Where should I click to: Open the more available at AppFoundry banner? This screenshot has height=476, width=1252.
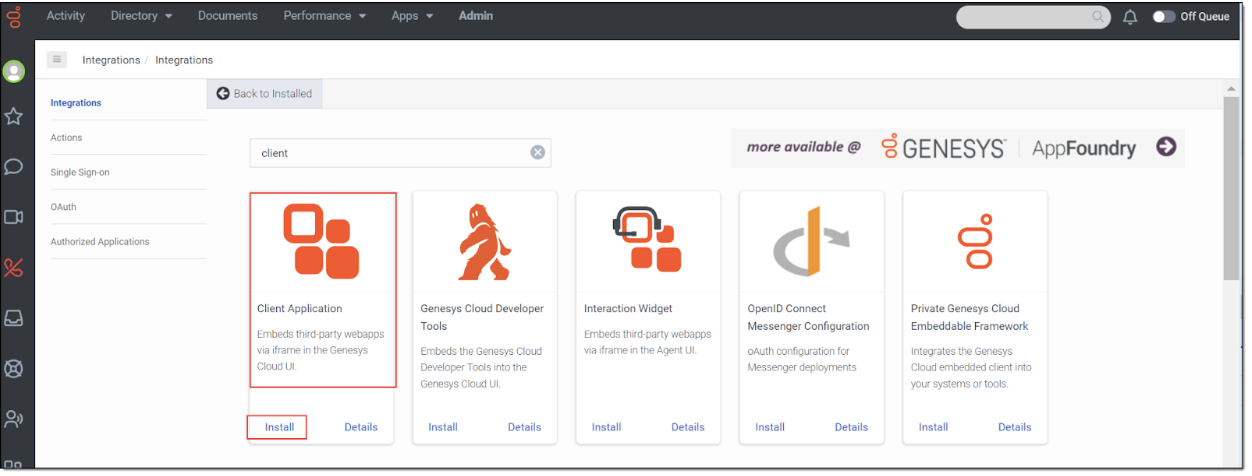coord(957,147)
